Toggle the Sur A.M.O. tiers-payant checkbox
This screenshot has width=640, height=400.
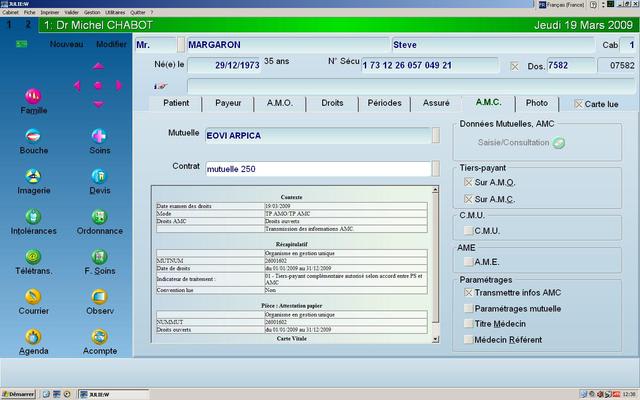pyautogui.click(x=469, y=182)
